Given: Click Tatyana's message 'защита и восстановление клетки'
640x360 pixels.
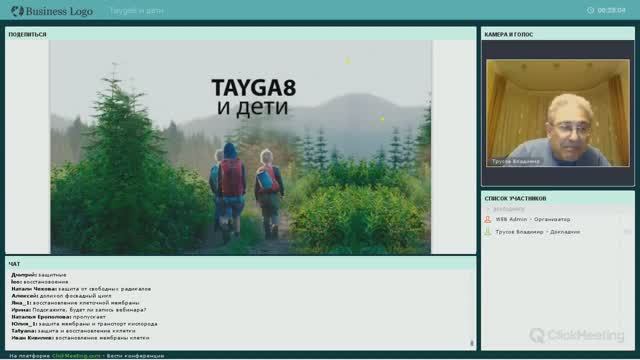Looking at the screenshot, I should [73, 331].
